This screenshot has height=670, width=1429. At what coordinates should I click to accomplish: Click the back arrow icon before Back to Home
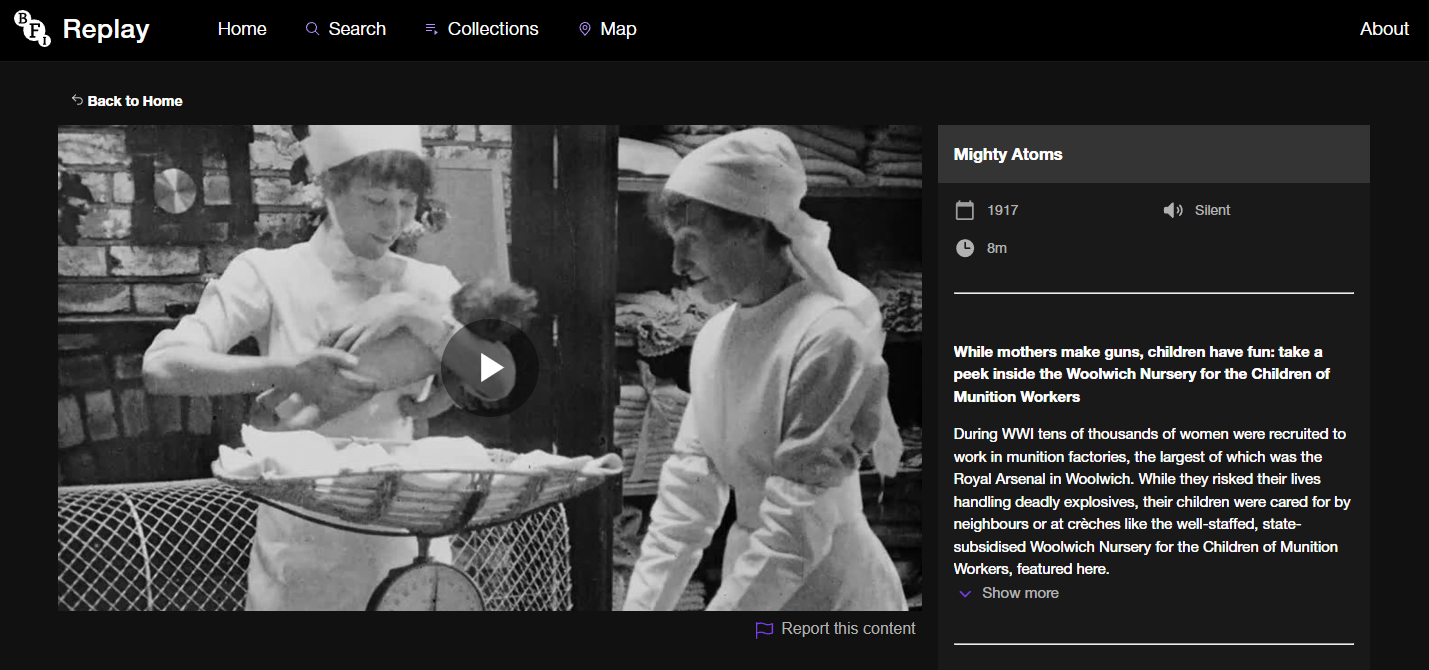(x=77, y=100)
